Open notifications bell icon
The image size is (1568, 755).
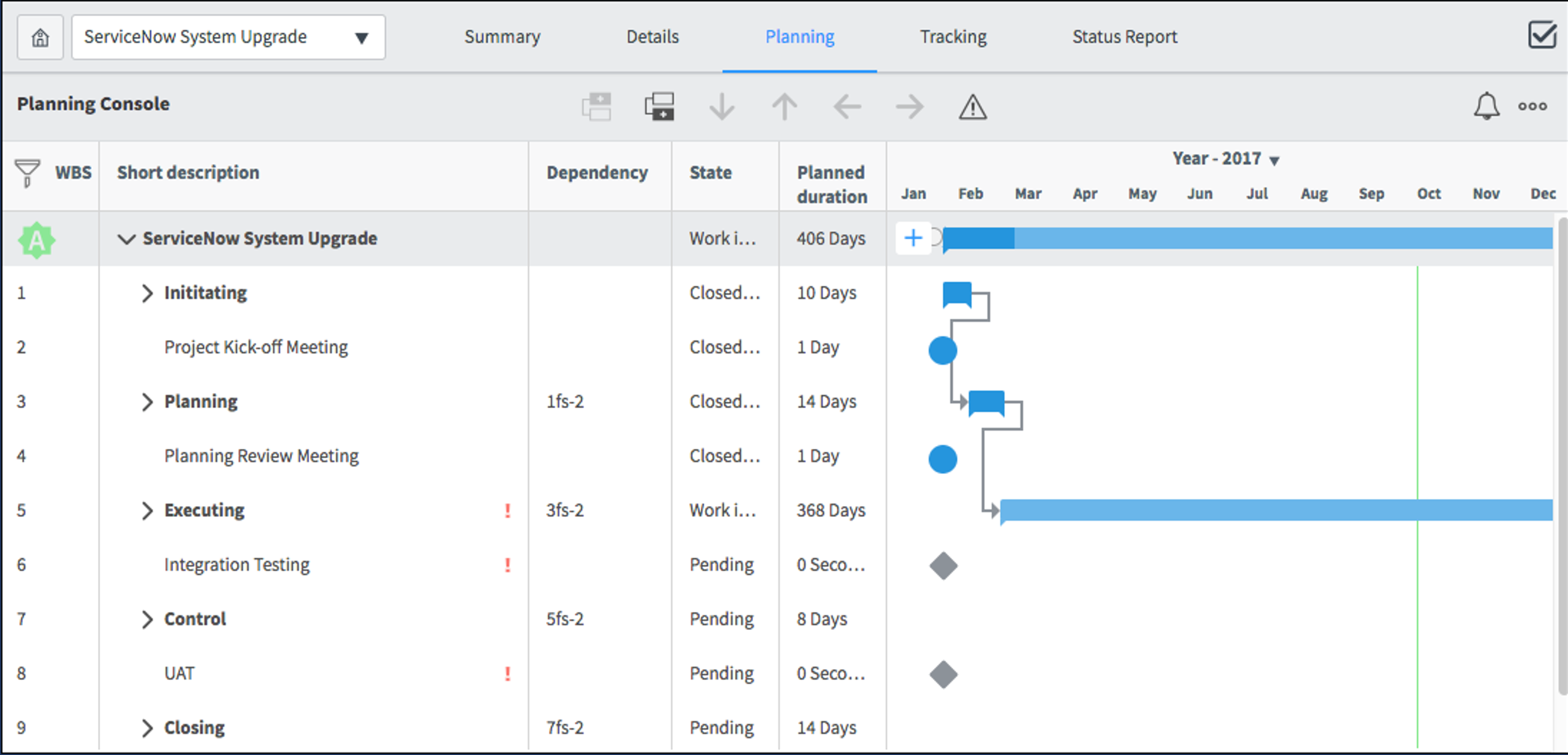(x=1487, y=106)
